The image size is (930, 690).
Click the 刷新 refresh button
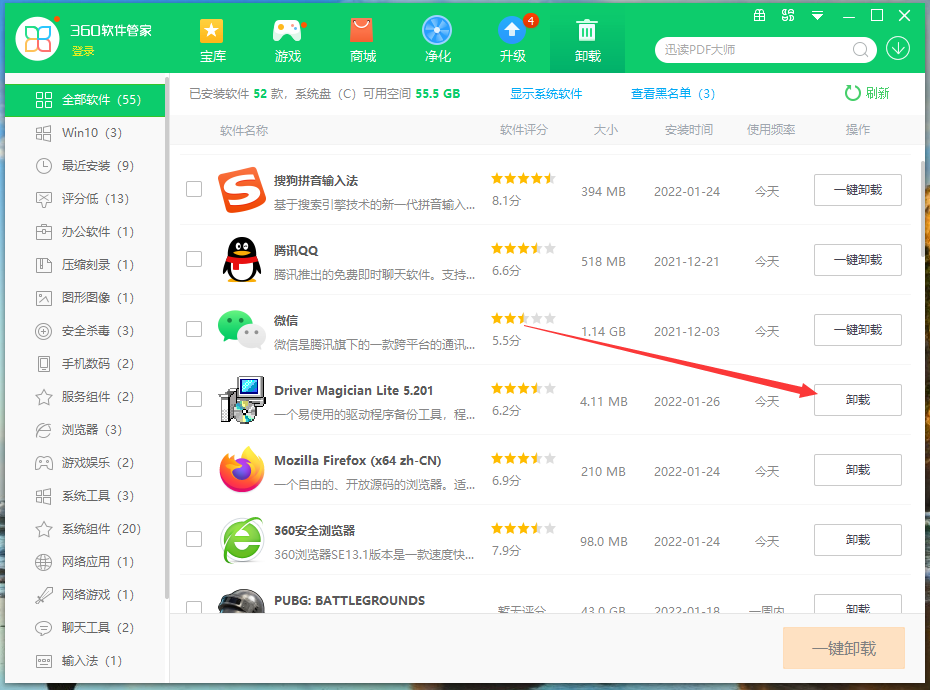coord(867,93)
